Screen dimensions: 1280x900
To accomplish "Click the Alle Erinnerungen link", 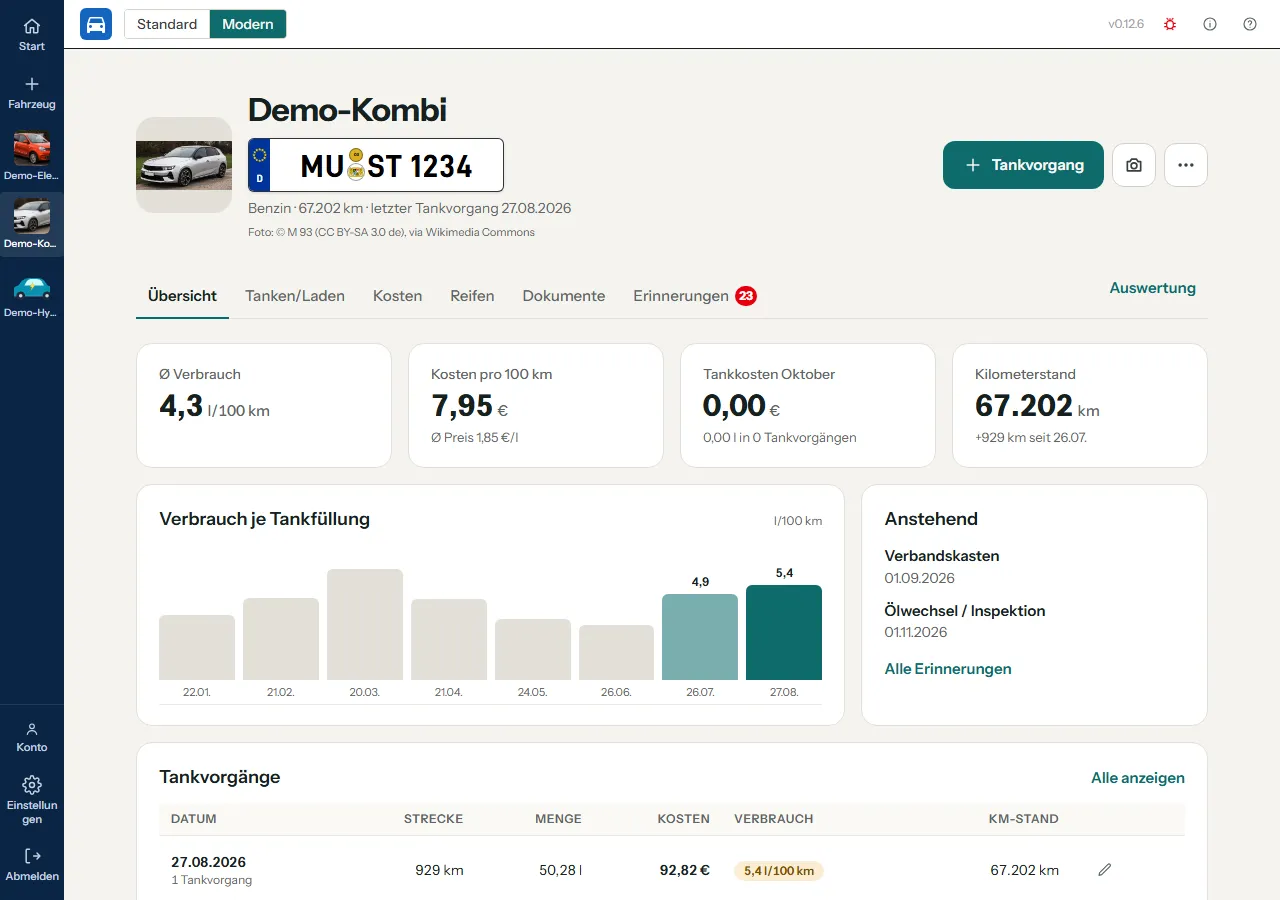I will click(x=948, y=669).
